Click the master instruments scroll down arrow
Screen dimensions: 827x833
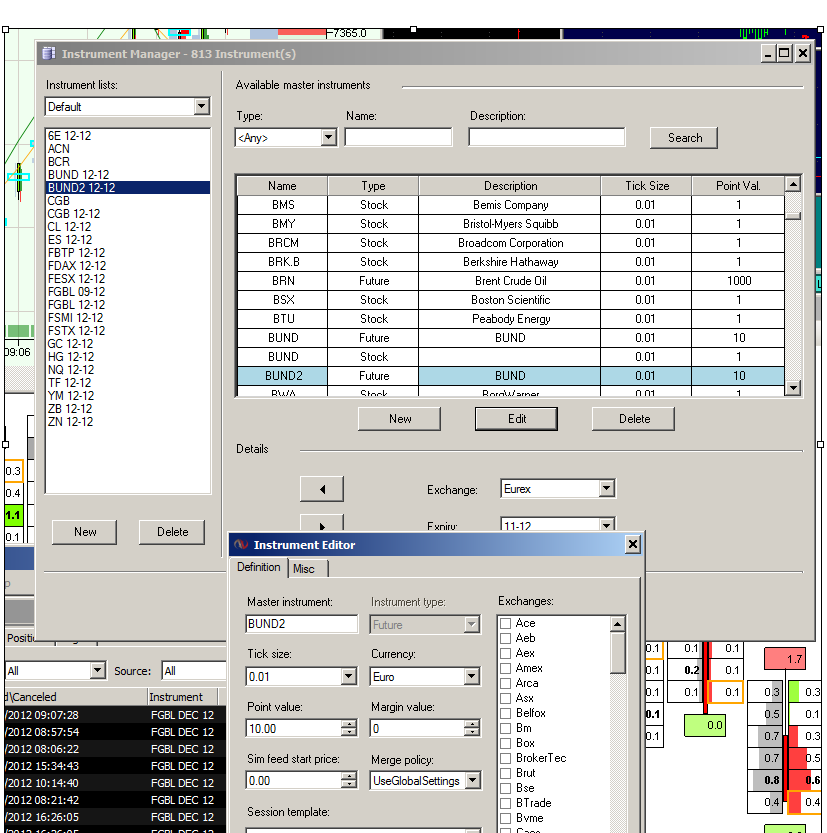pos(793,388)
